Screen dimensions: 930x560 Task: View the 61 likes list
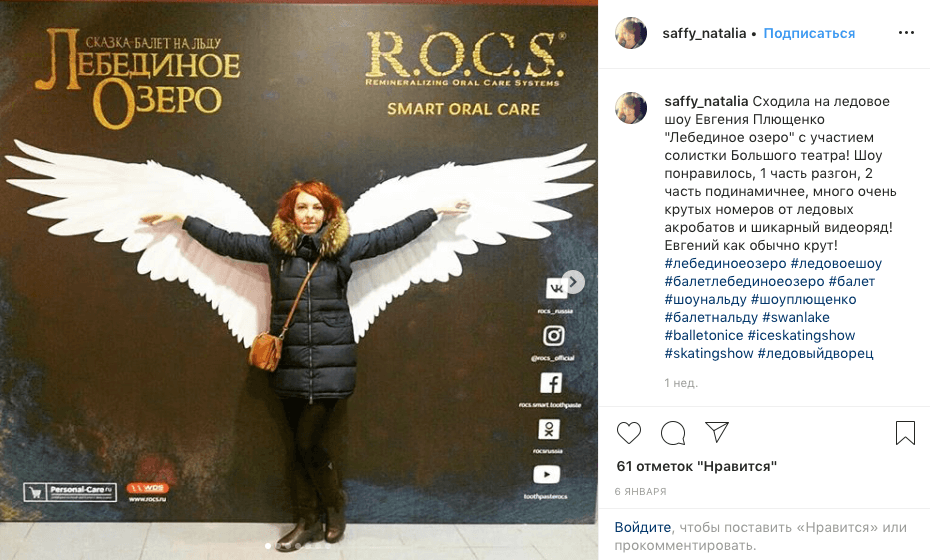(x=697, y=466)
